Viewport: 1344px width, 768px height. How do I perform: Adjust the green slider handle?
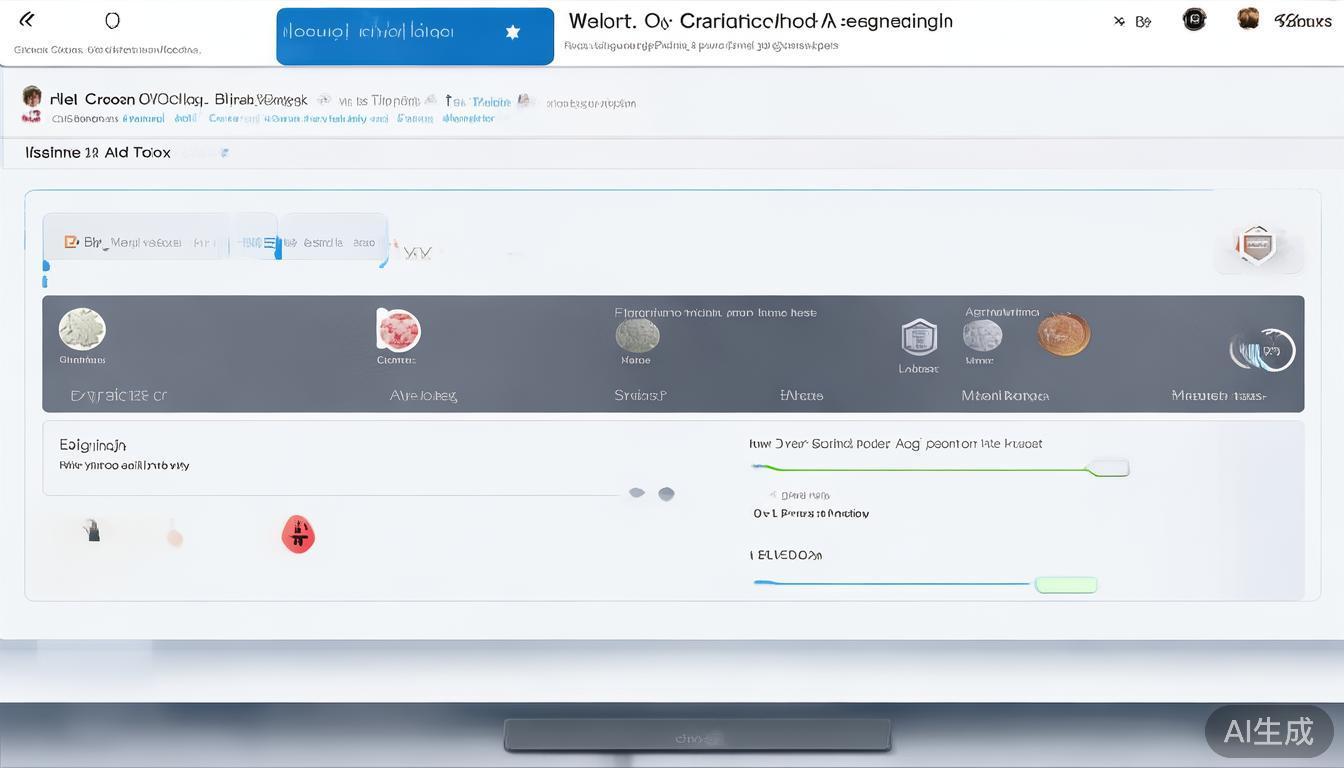1108,468
